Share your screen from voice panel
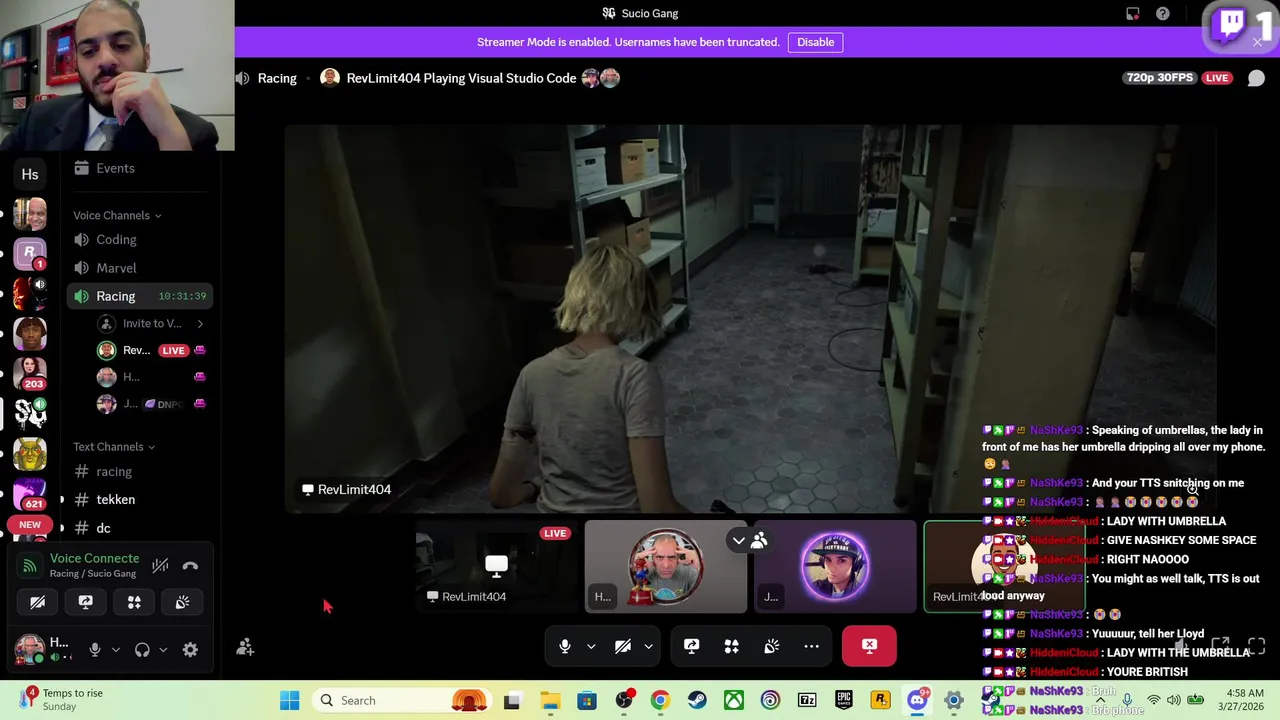The width and height of the screenshot is (1280, 720). pos(85,602)
